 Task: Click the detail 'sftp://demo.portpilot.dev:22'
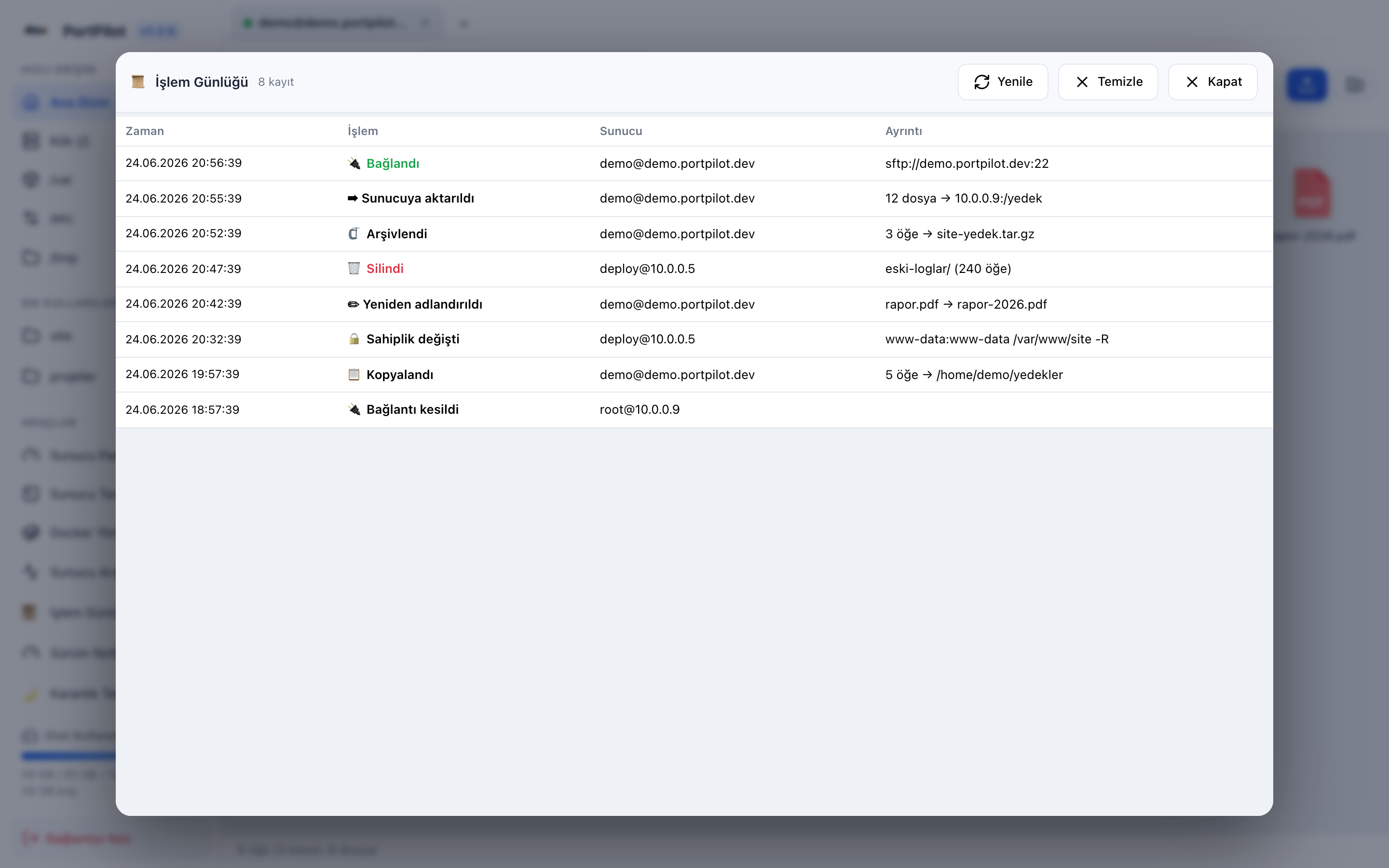(x=967, y=163)
